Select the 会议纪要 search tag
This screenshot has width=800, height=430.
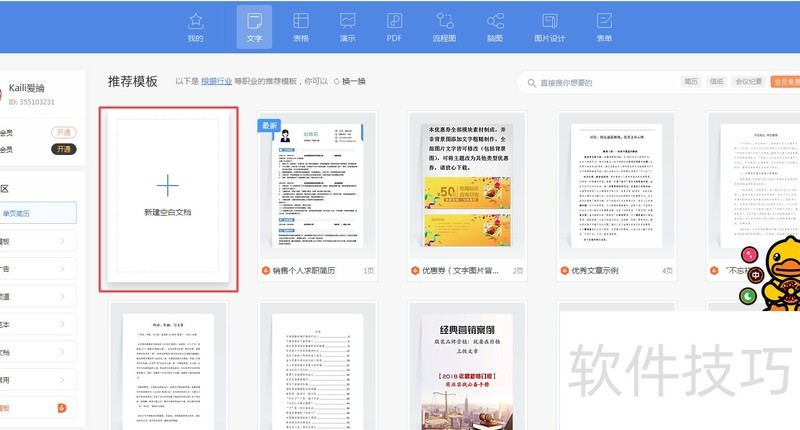click(748, 82)
